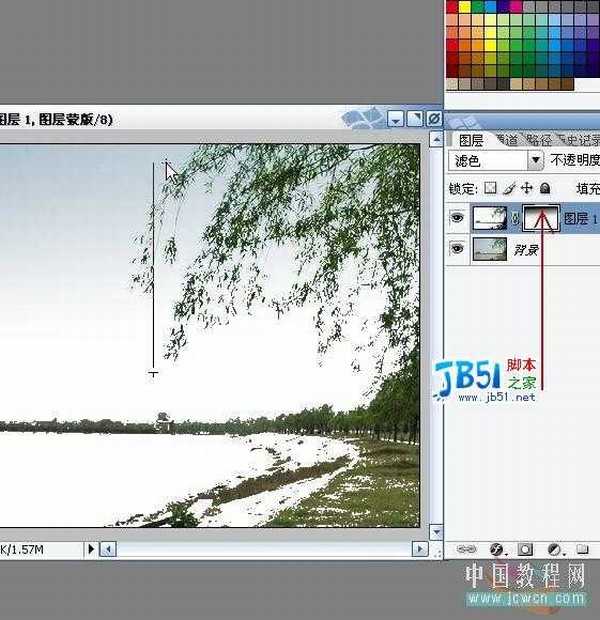Screen dimensions: 600x620
Task: Click the document size readout K/1.57M
Action: pos(22,549)
